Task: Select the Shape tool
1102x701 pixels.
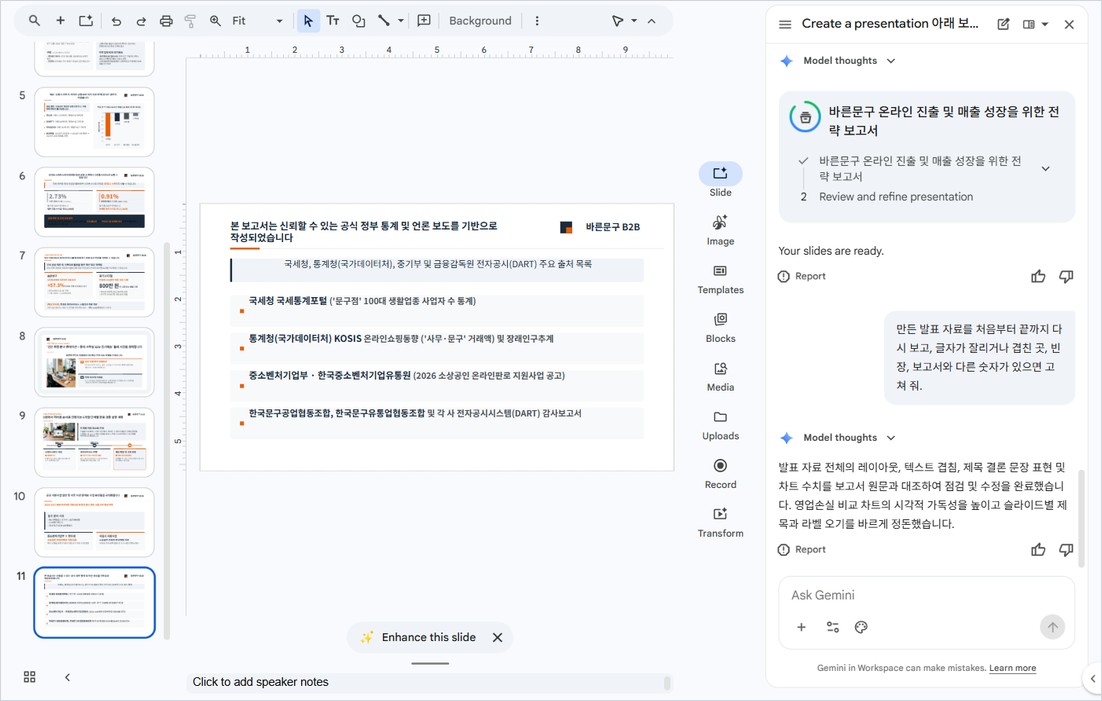Action: pos(358,21)
